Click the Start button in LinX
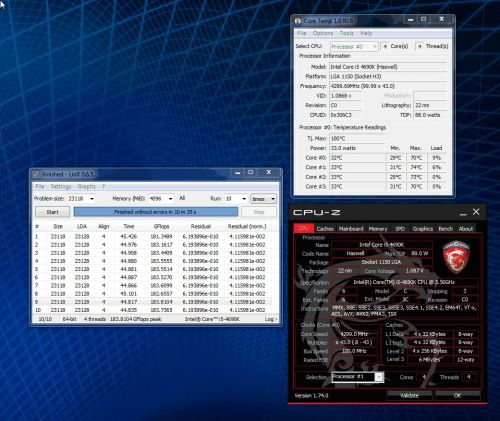500x421 pixels. (52, 212)
